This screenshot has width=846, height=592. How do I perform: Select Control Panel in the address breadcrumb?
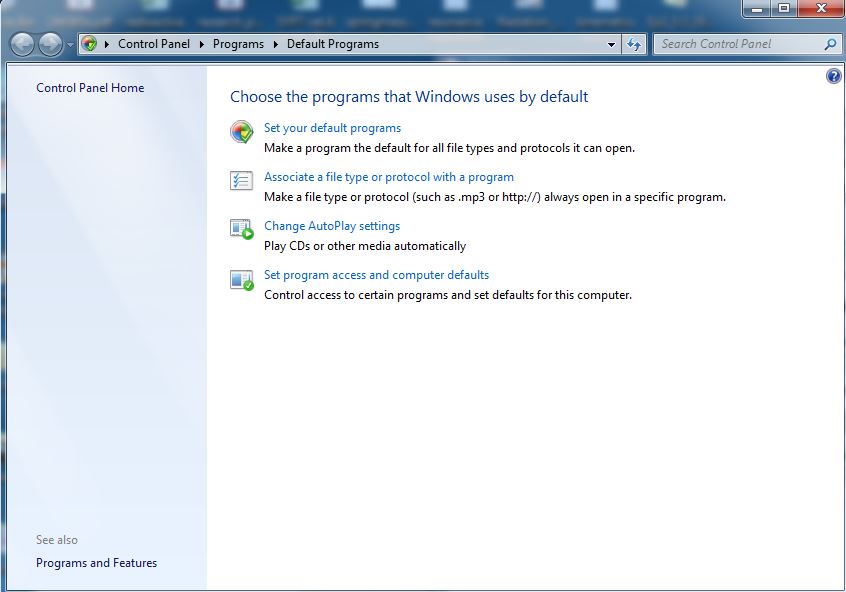click(x=154, y=44)
